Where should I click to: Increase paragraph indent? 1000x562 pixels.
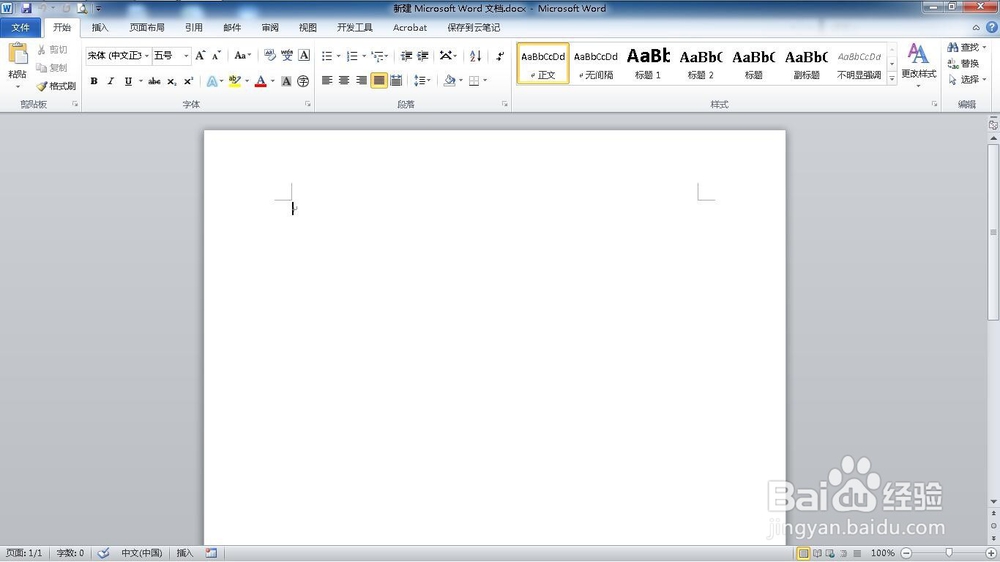click(x=422, y=56)
